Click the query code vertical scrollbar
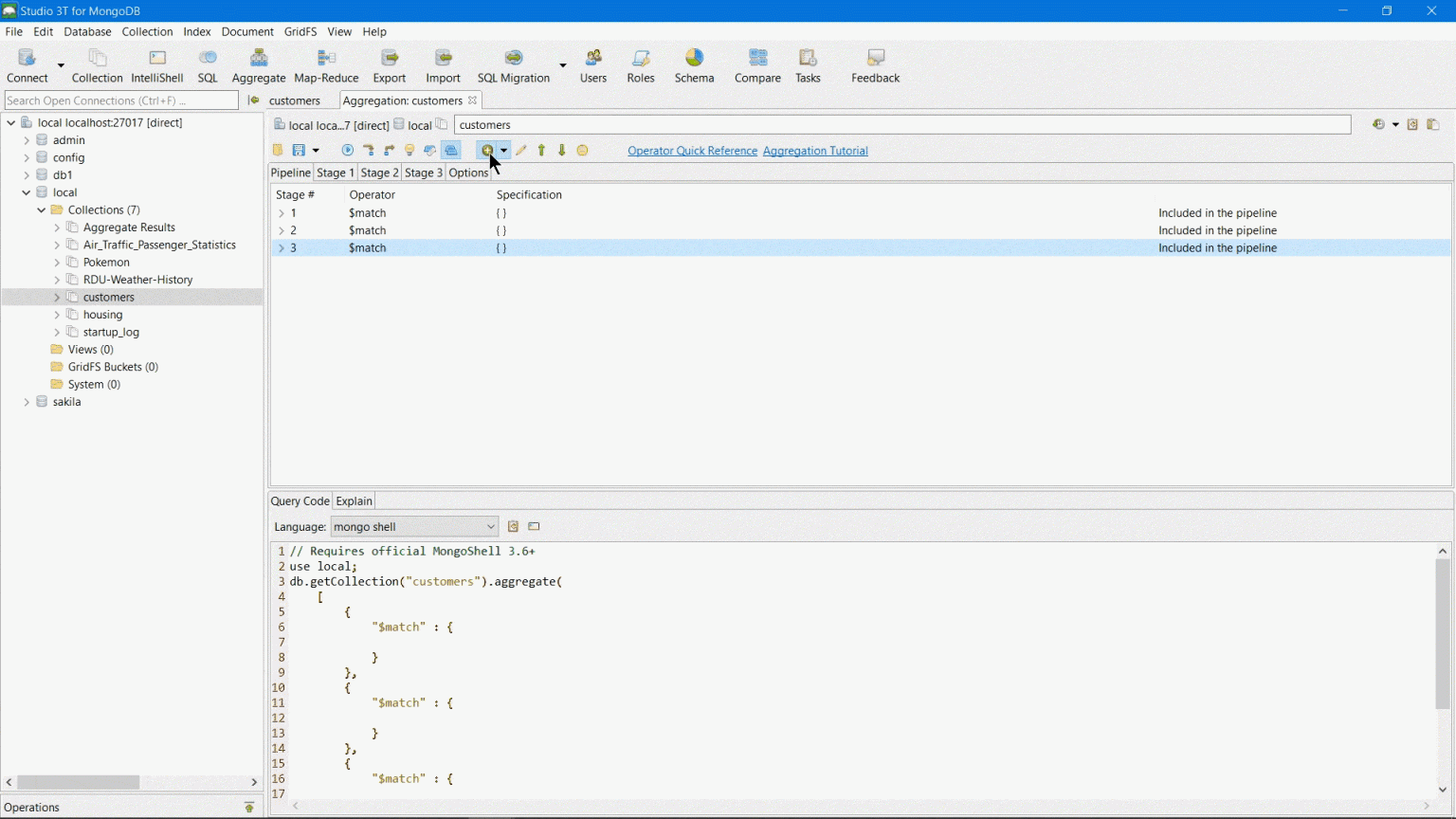This screenshot has height=819, width=1456. 1442,633
